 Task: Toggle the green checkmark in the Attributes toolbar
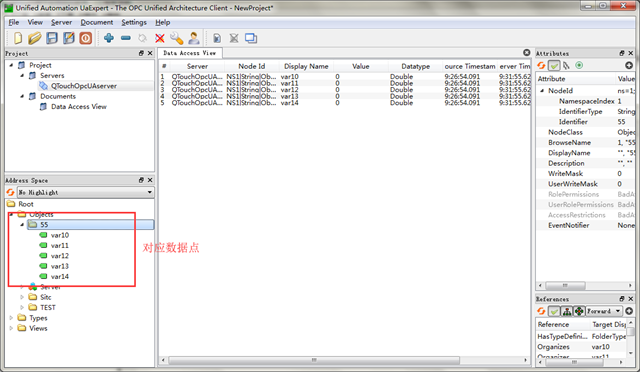(554, 65)
